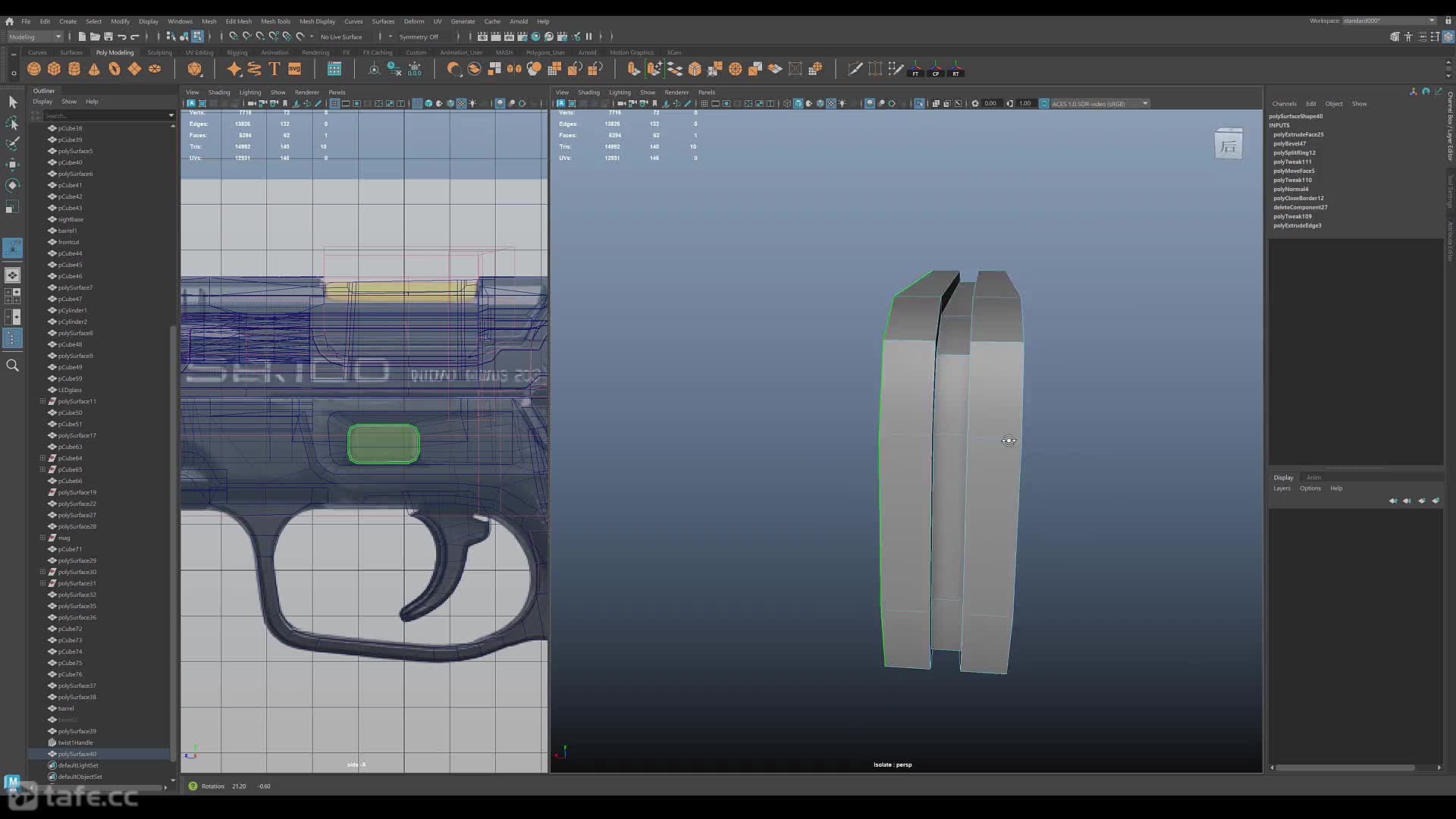Click the Multi-Cut knife shelf icon
This screenshot has height=819, width=1456.
[x=855, y=69]
